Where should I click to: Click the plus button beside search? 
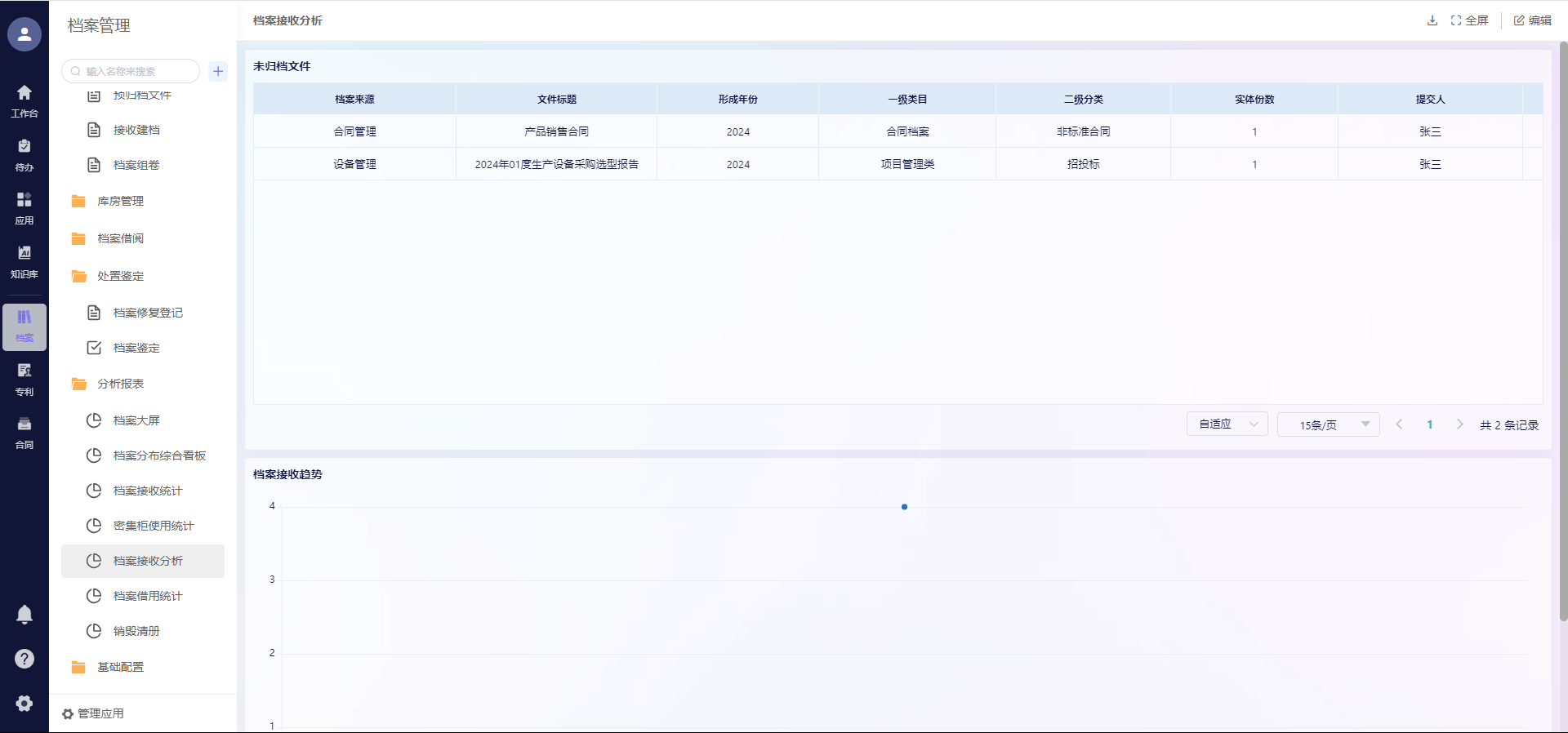[x=218, y=71]
